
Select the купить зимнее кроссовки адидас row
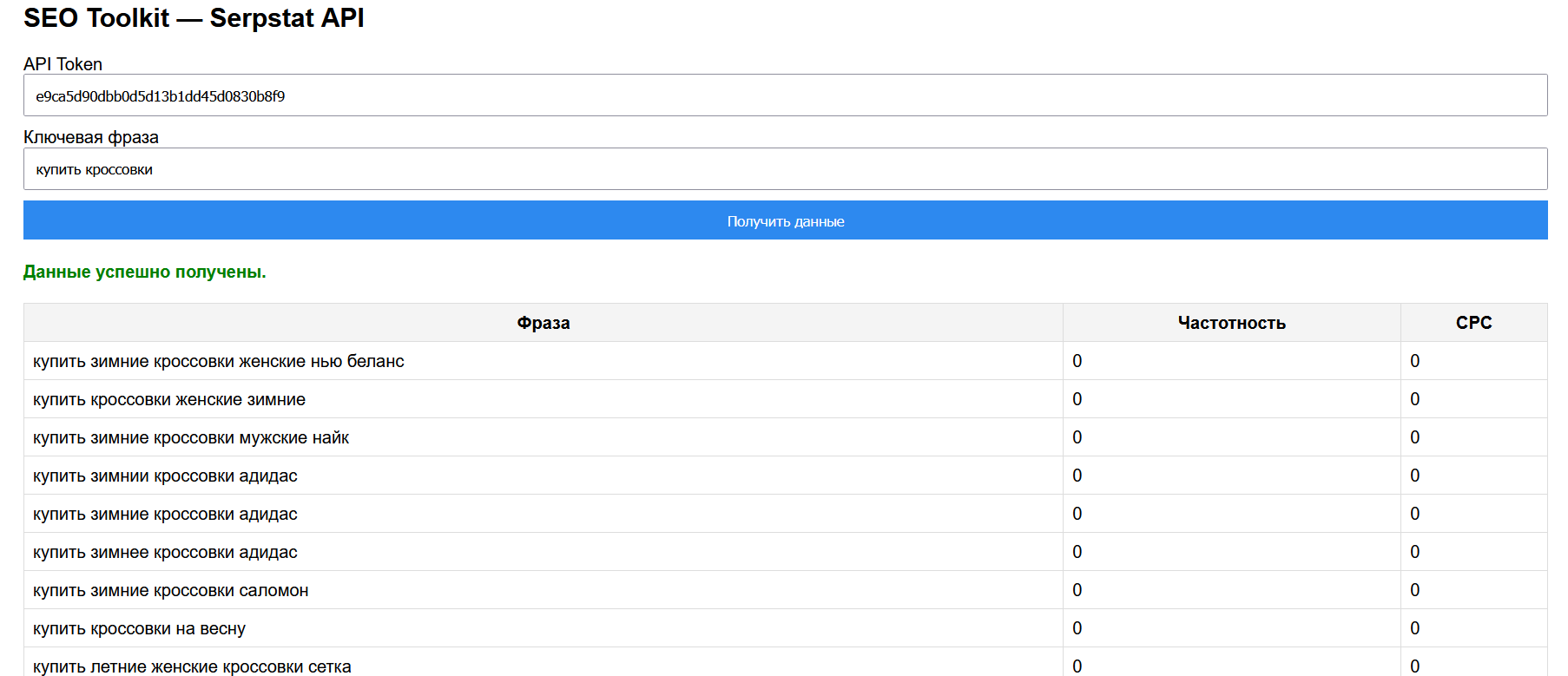[x=165, y=552]
